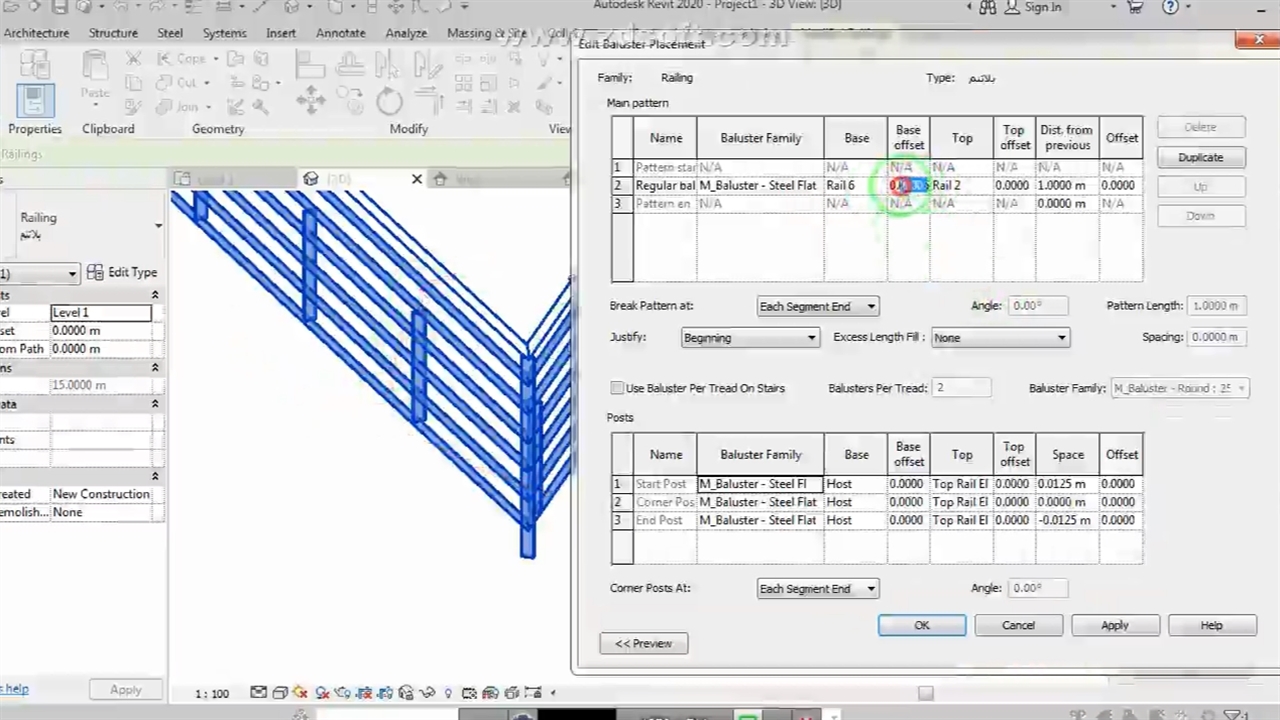
Task: Click the Duplicate button
Action: 1200,158
